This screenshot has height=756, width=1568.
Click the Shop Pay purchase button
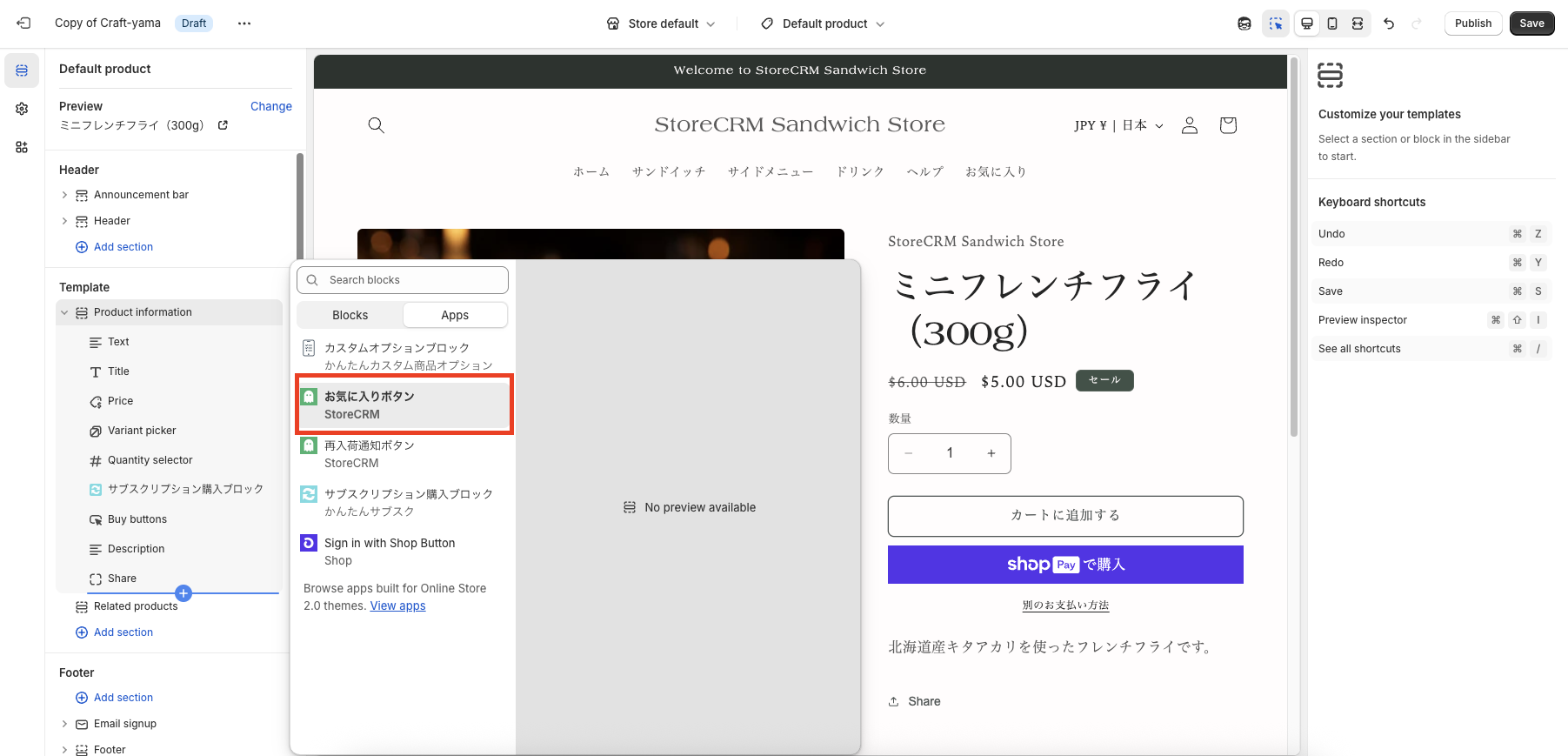1065,565
